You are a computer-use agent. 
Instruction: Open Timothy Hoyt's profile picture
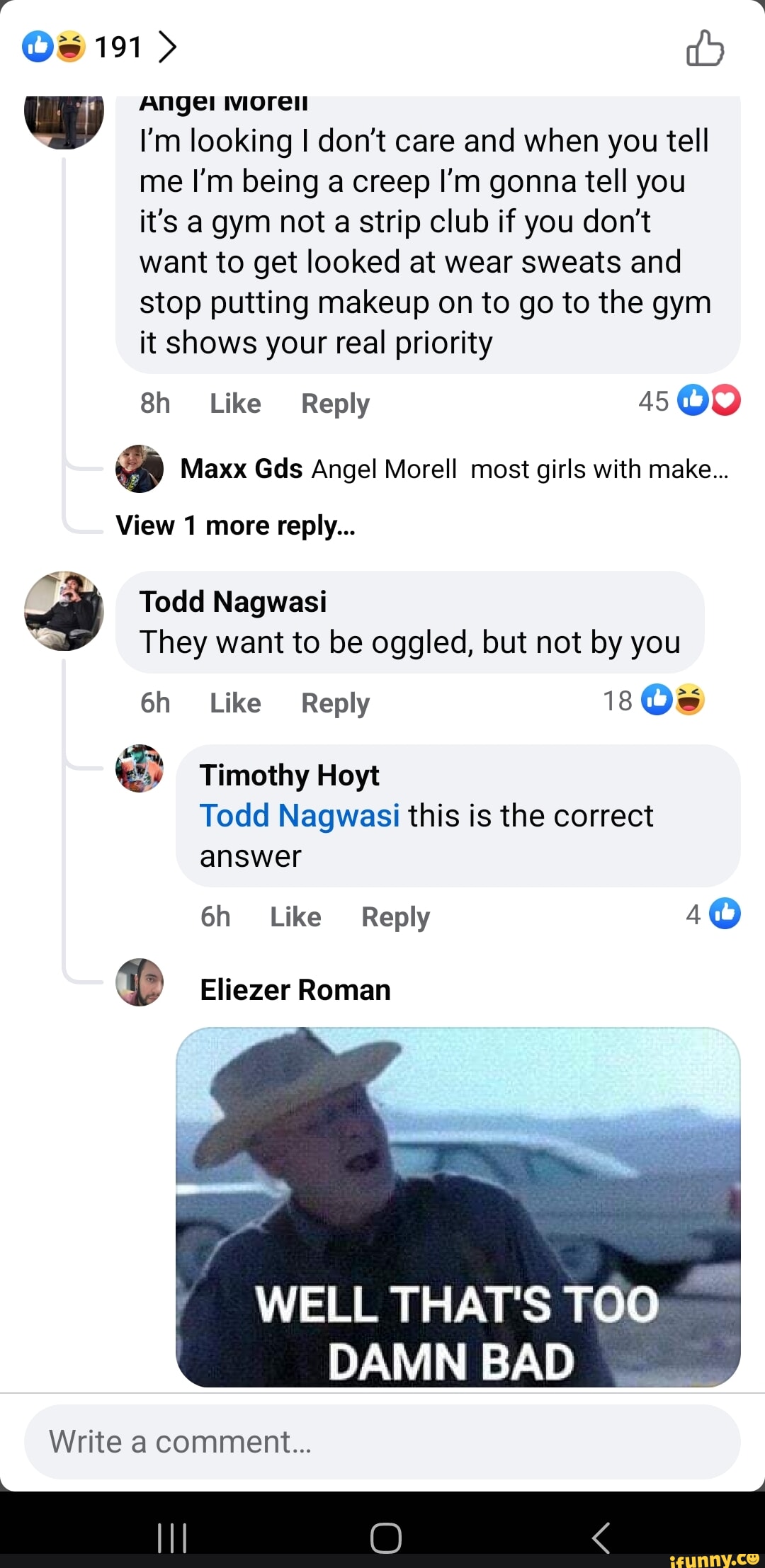click(140, 768)
